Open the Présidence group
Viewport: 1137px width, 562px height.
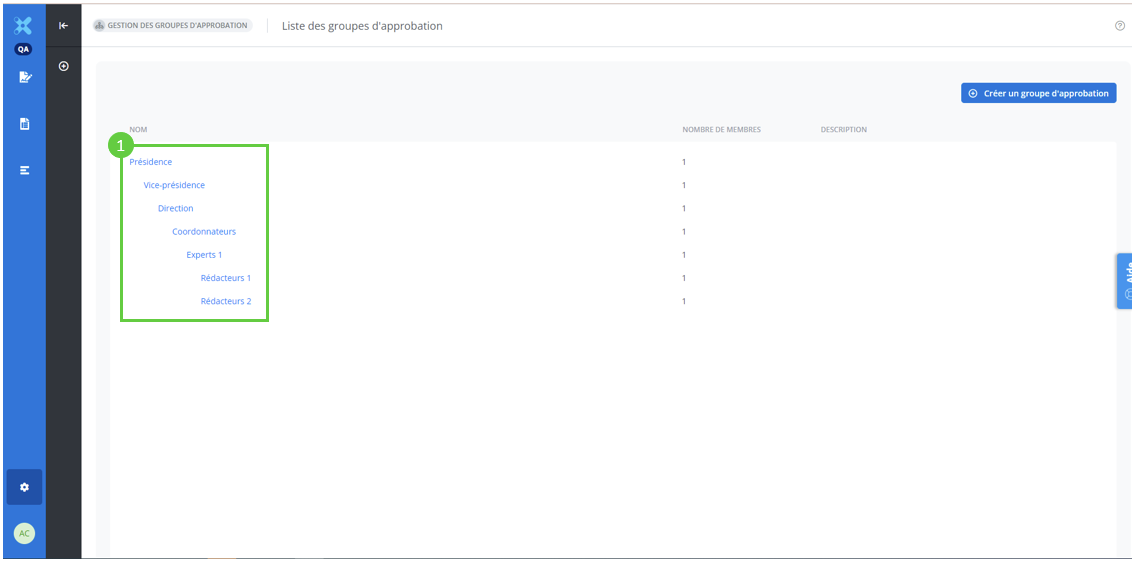pyautogui.click(x=150, y=162)
